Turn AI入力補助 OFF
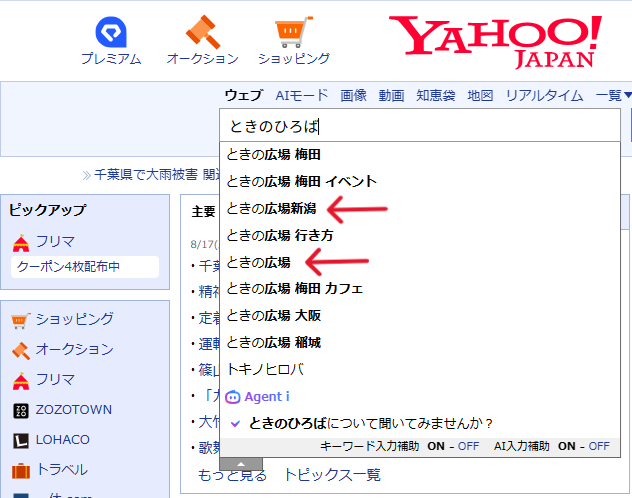The image size is (632, 498). pos(599,446)
